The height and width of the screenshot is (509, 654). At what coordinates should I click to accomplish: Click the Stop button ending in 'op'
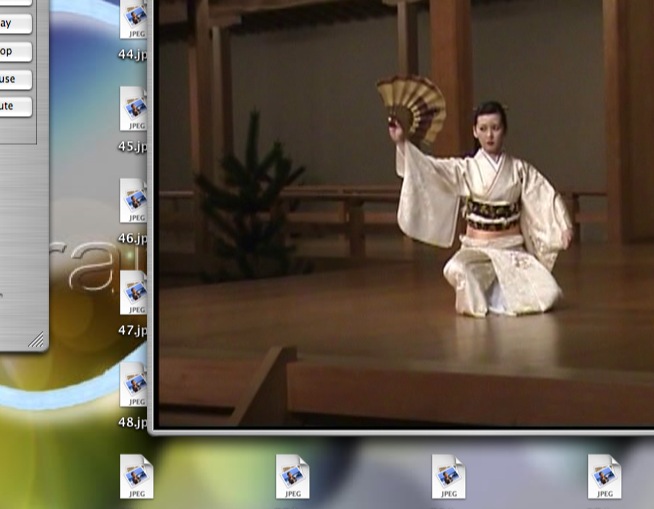[x=15, y=52]
